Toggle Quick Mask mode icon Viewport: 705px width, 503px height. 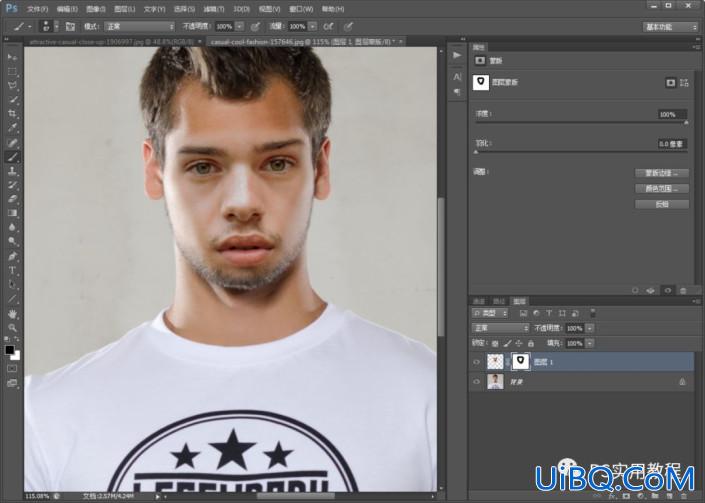[x=12, y=369]
